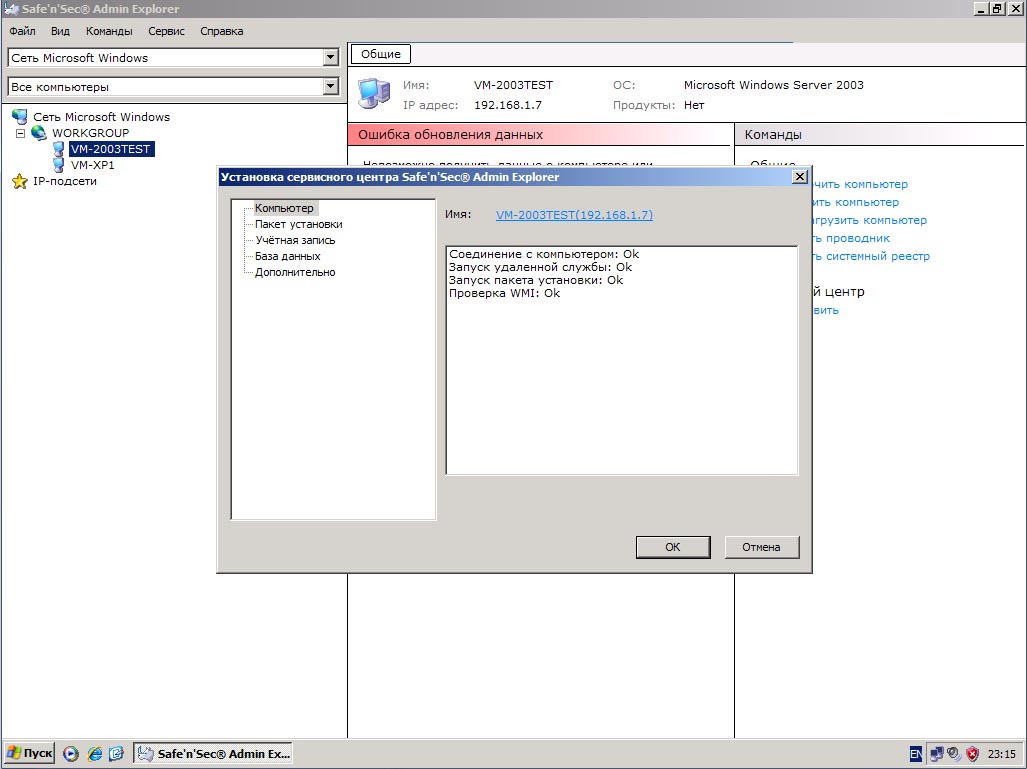This screenshot has height=769, width=1027.
Task: Open the Сеть Microsoft Windows dropdown arrow
Action: pos(330,58)
